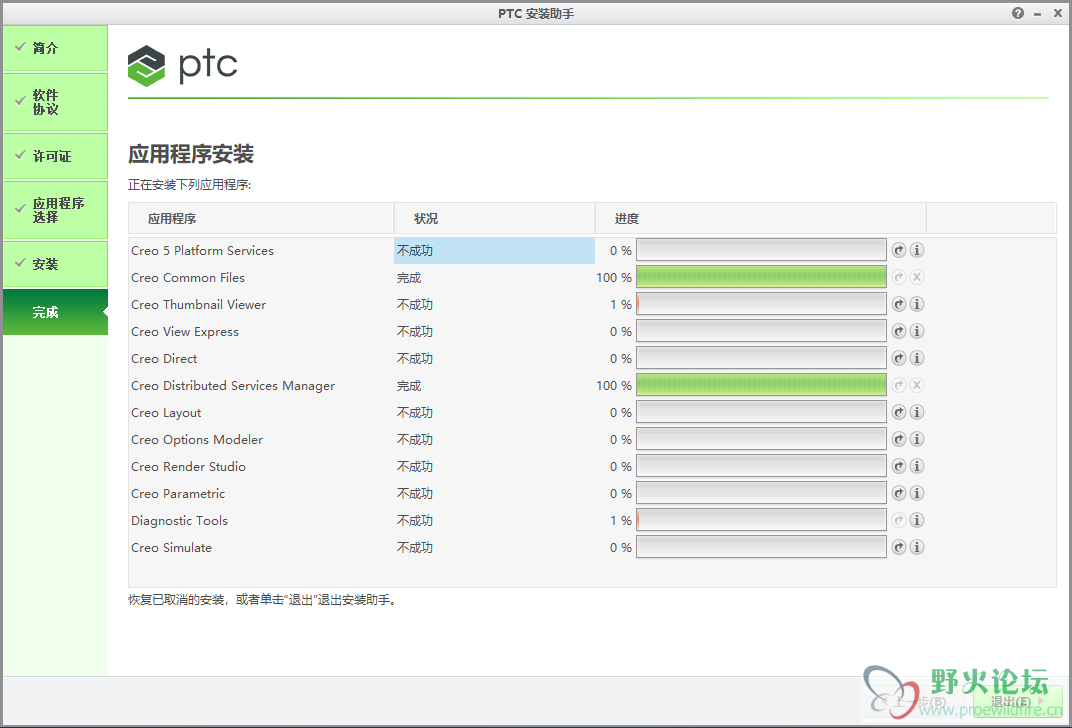Click cancel icon for Creo Distributed Services Manager
Viewport: 1072px width, 728px height.
(x=917, y=385)
